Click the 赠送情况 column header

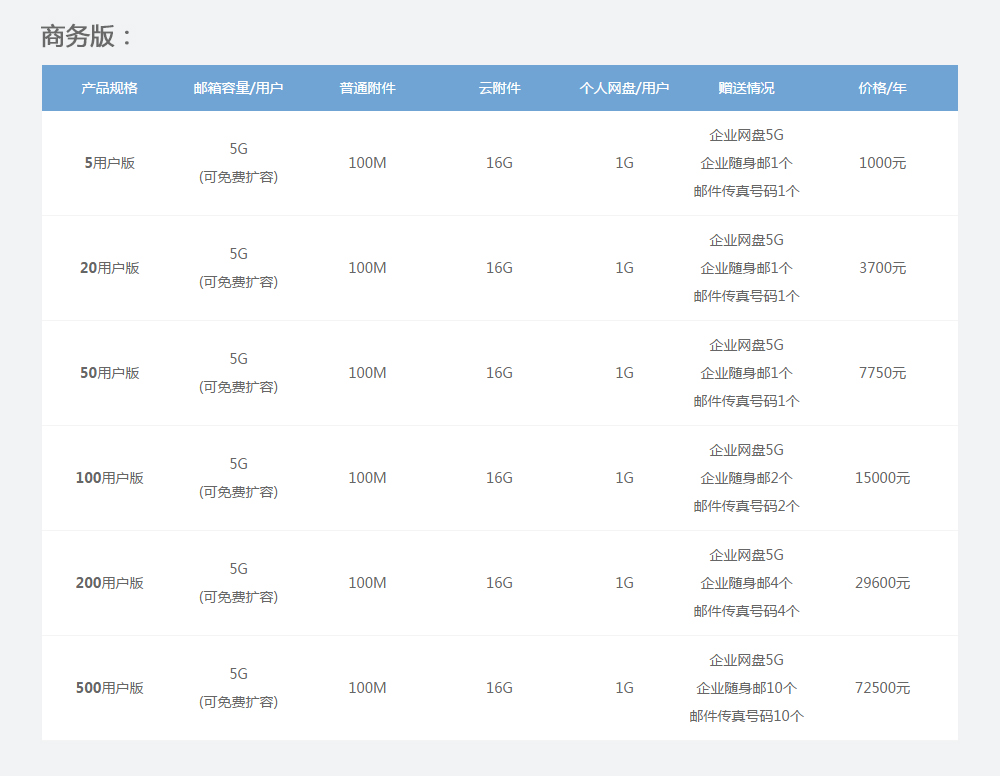click(x=746, y=88)
